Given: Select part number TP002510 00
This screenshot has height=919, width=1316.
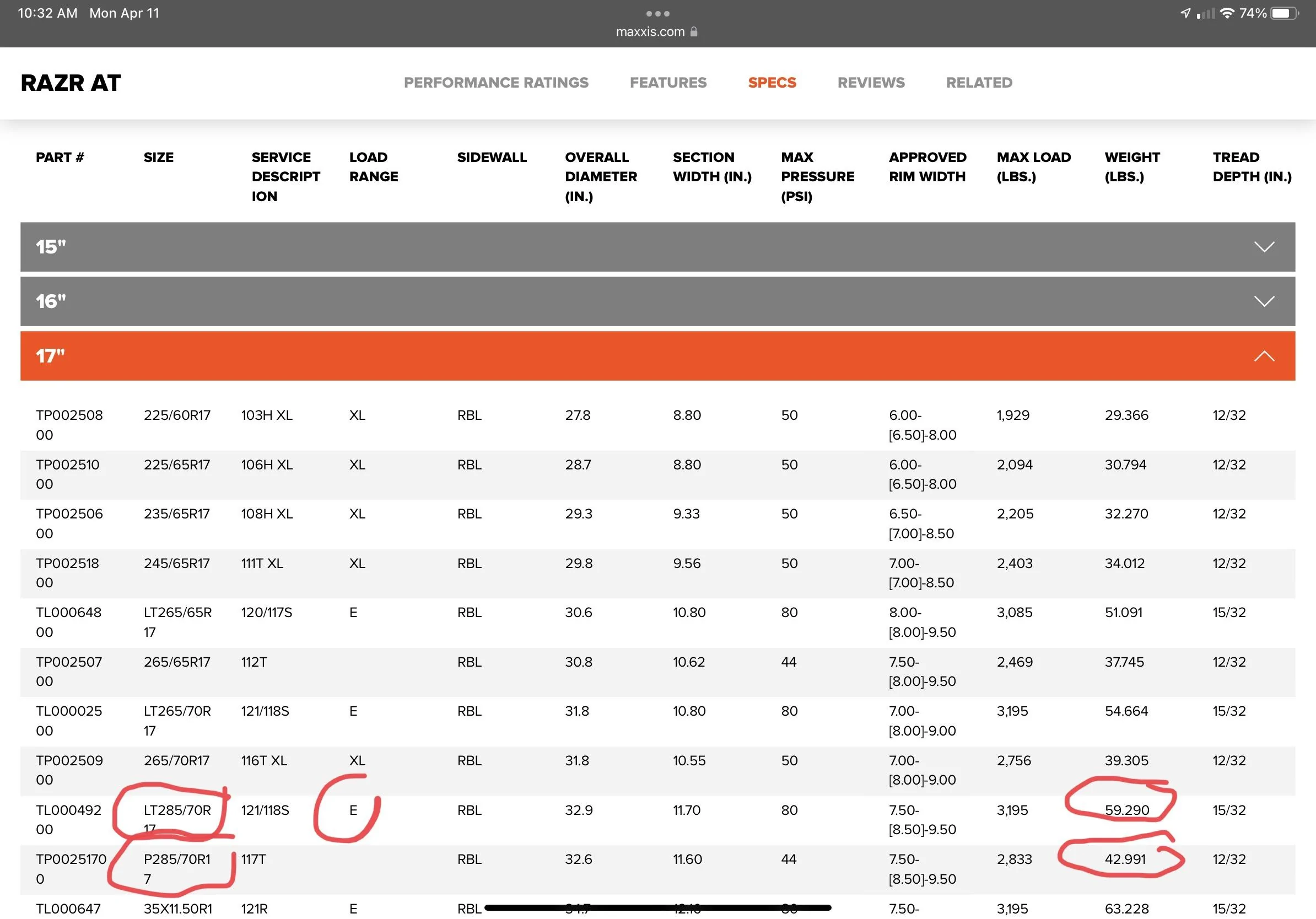Looking at the screenshot, I should tap(68, 474).
